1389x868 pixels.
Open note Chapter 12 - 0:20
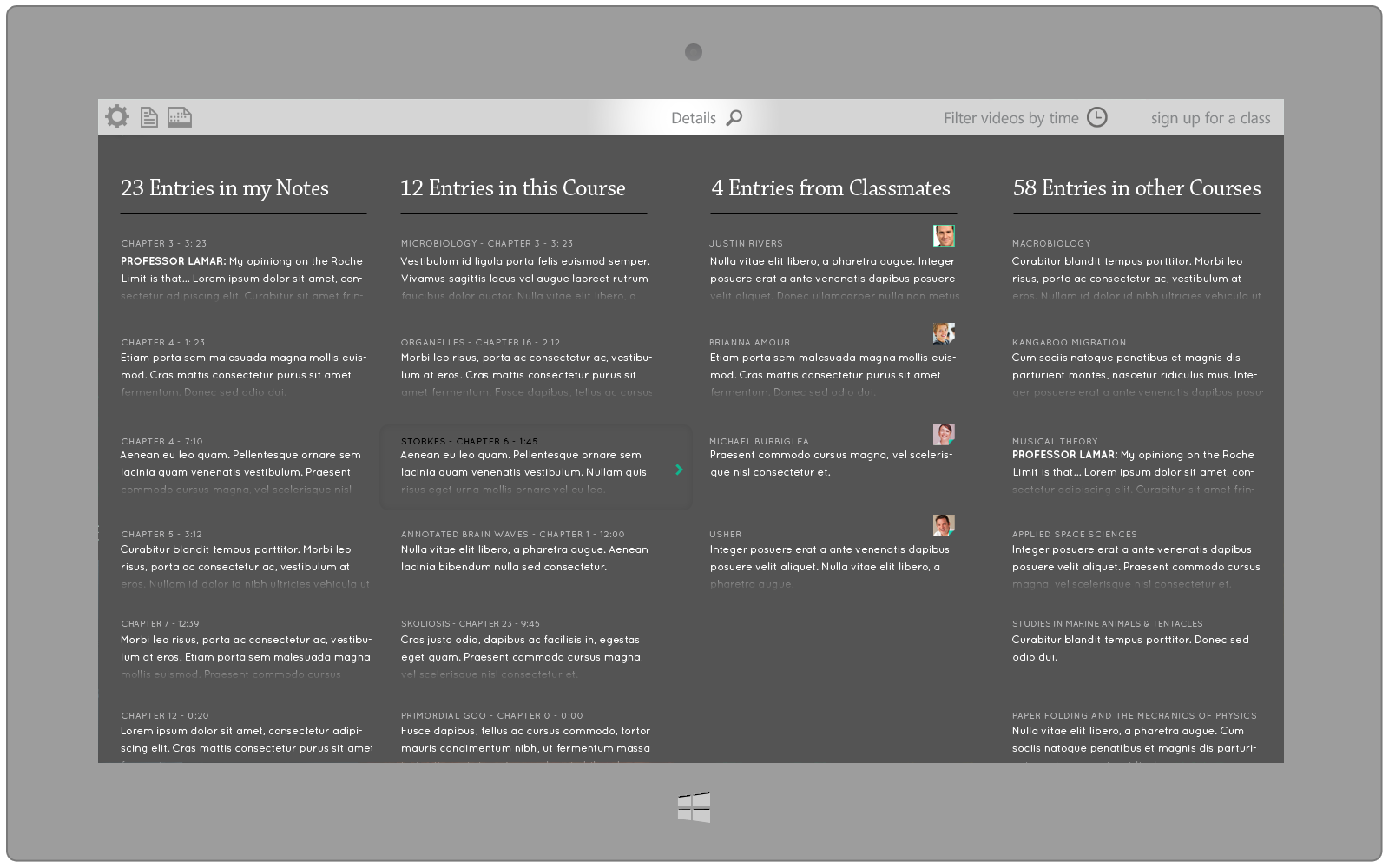tap(165, 716)
